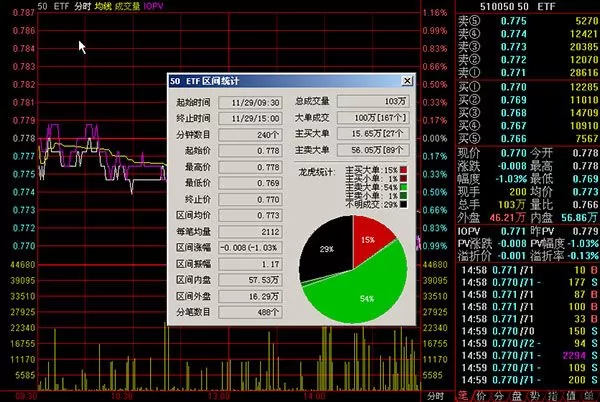Open the 分 tab in bottom tab strip

point(498,396)
